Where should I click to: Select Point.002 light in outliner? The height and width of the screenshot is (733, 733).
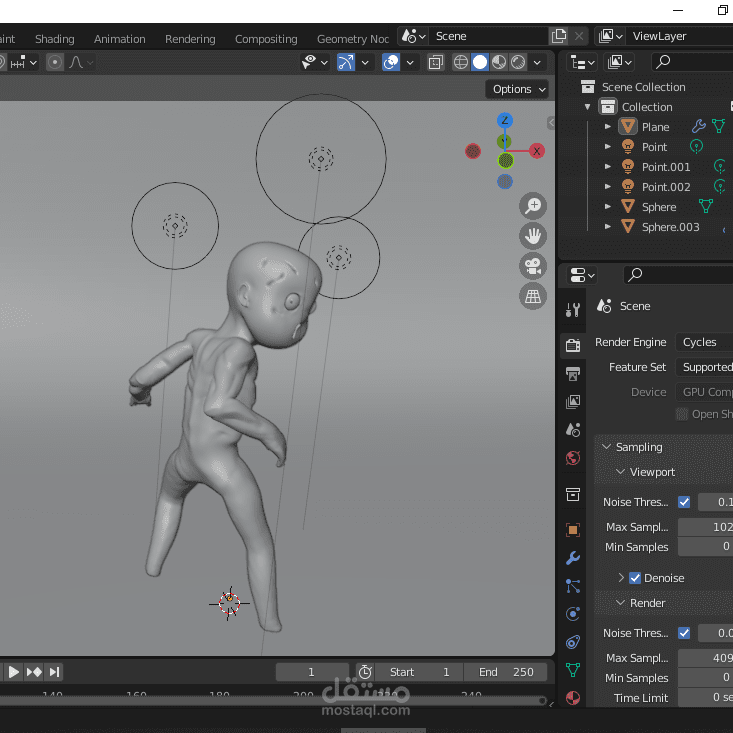[x=665, y=187]
